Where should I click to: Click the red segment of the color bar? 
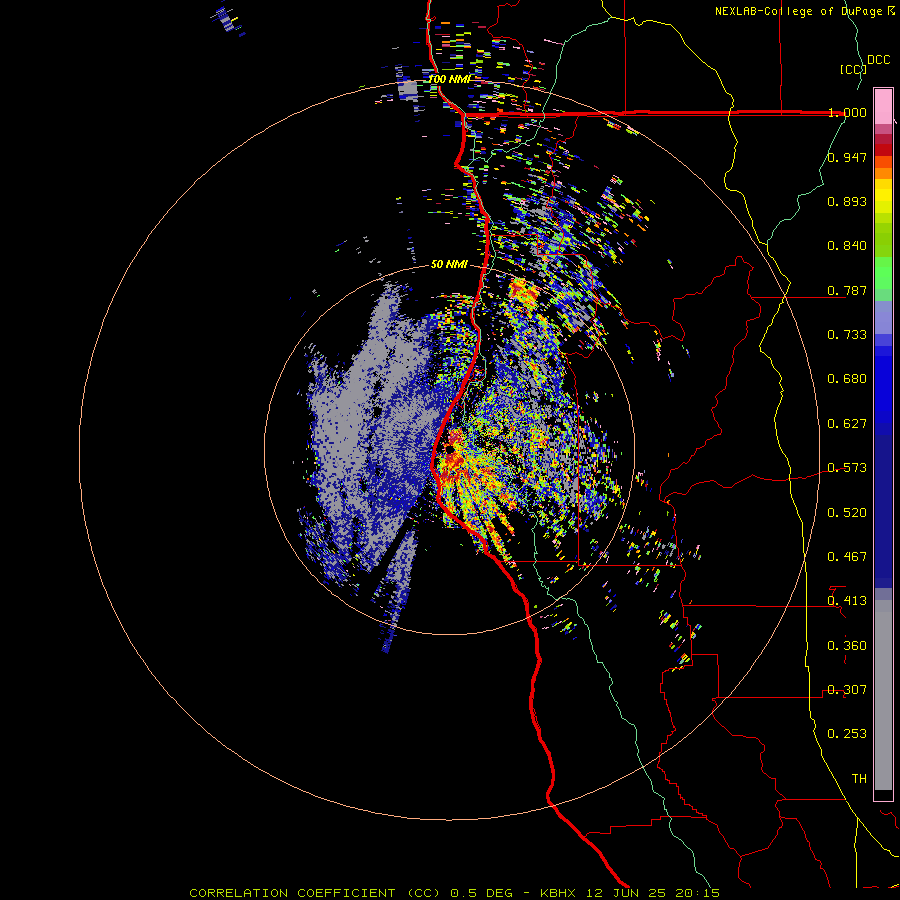[883, 150]
